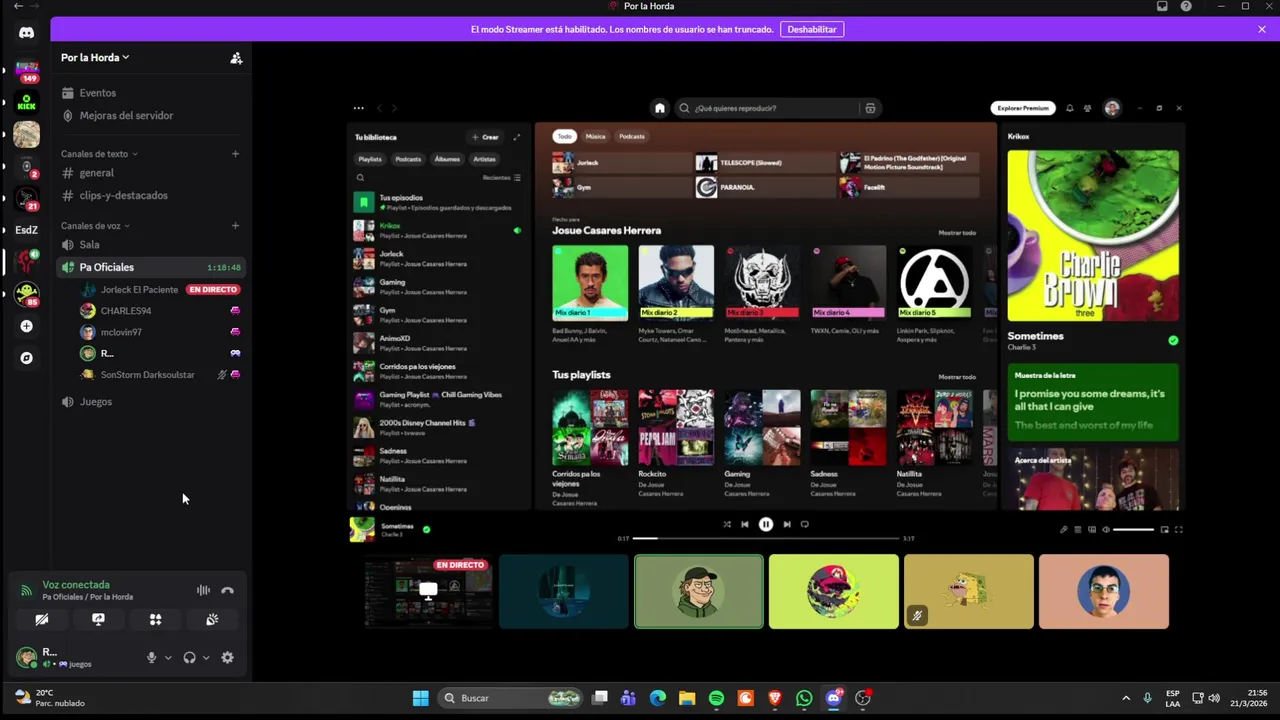This screenshot has width=1280, height=720.
Task: Go back with title bar arrow
Action: coord(18,6)
